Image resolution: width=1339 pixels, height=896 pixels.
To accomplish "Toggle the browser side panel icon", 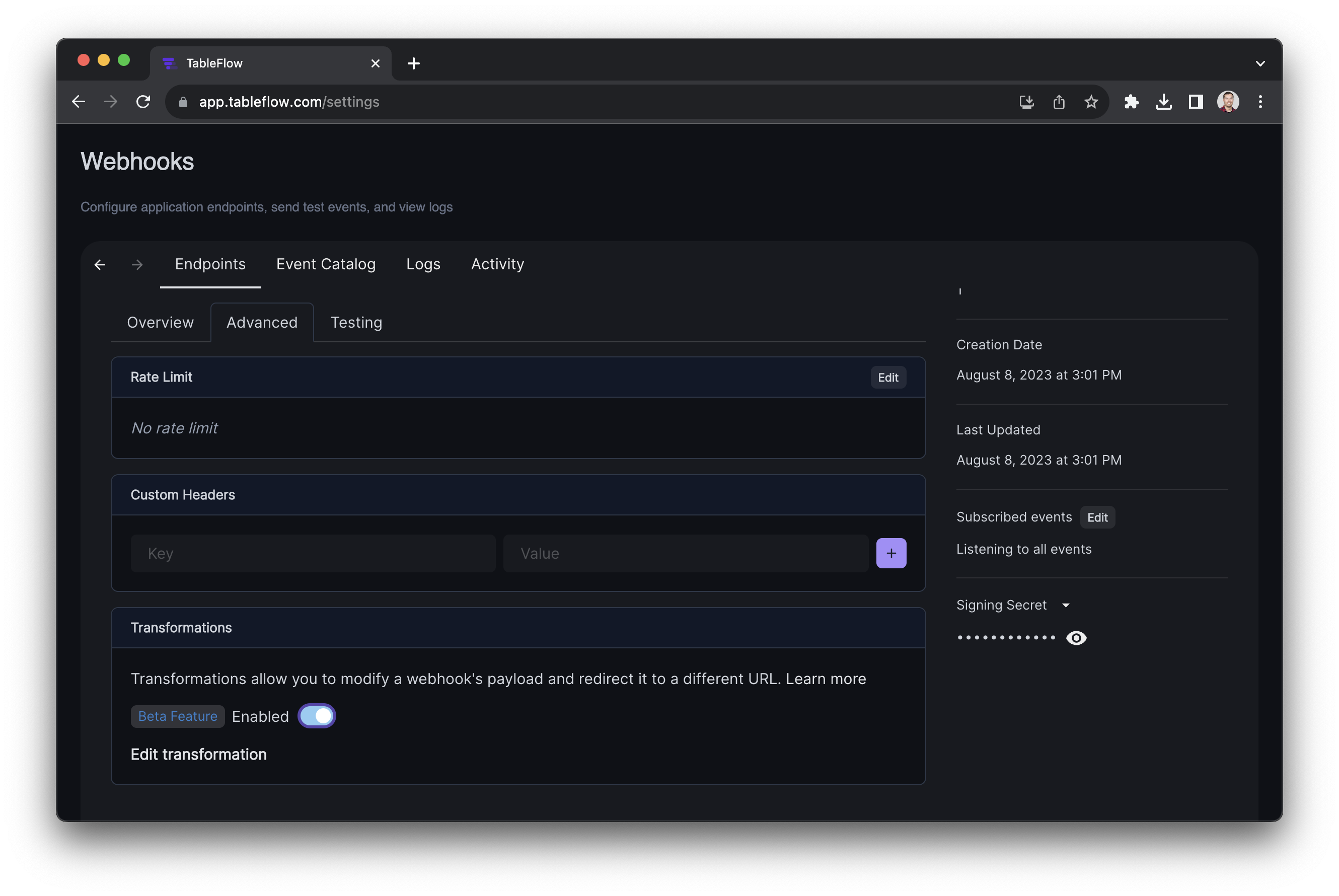I will [x=1196, y=102].
